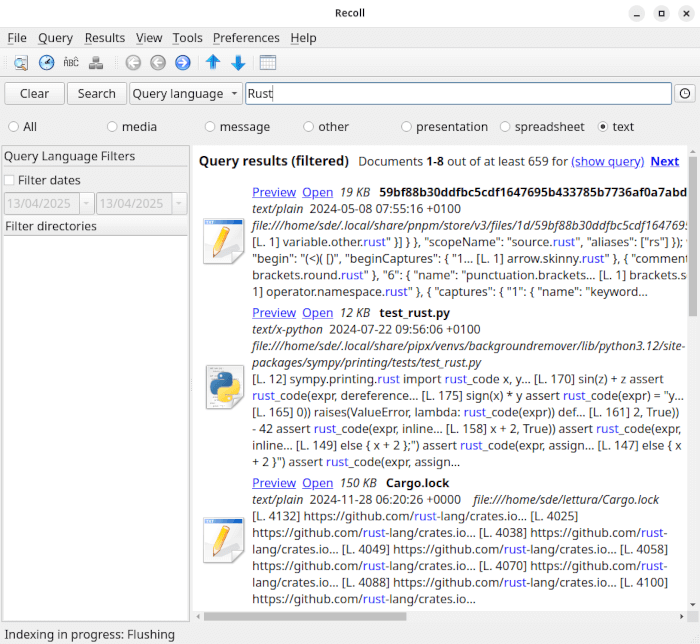Screen dimensions: 700x644
Task: Sort results by date ascending up arrow
Action: tap(213, 62)
